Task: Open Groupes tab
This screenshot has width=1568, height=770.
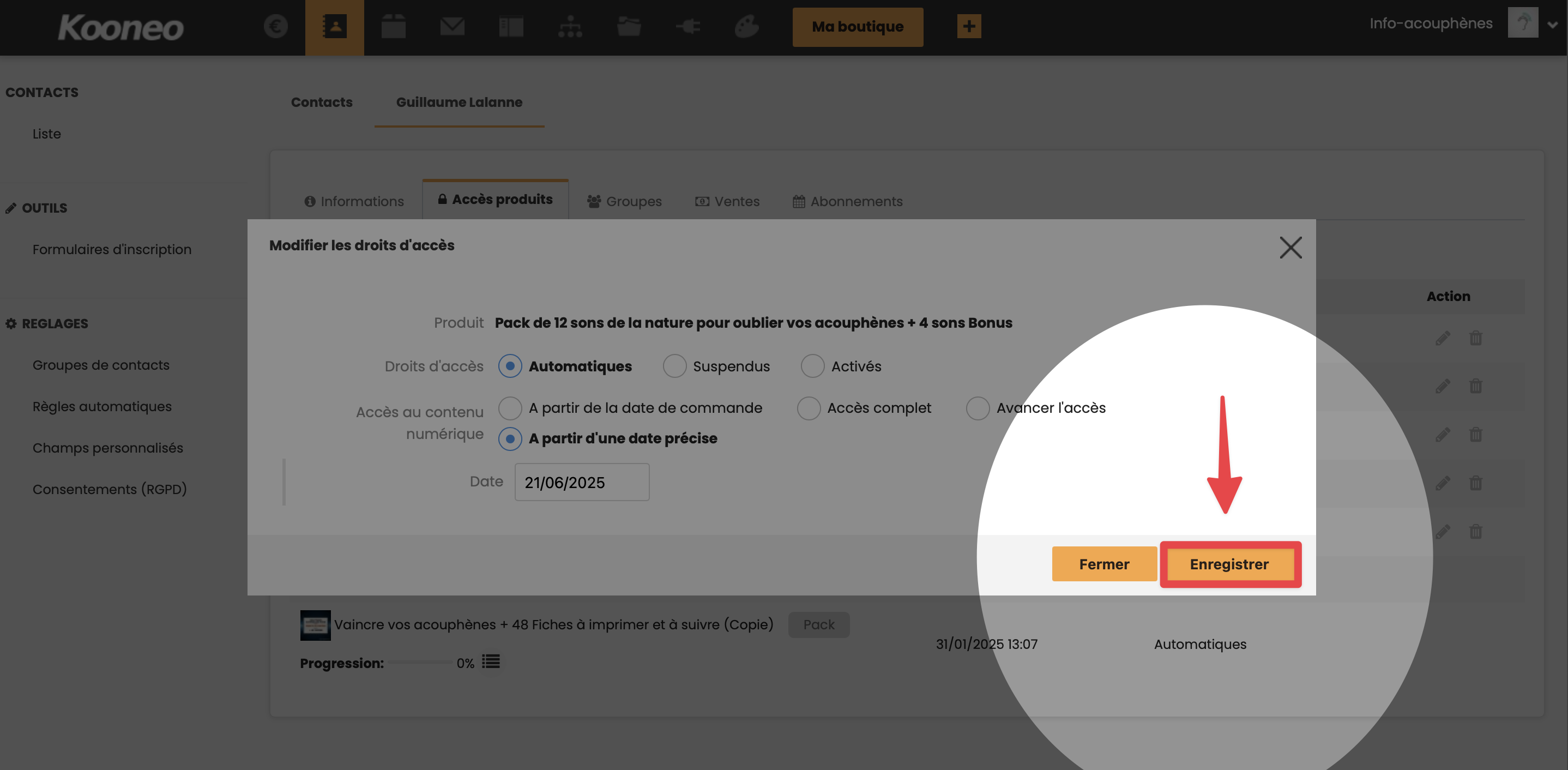Action: (x=624, y=201)
